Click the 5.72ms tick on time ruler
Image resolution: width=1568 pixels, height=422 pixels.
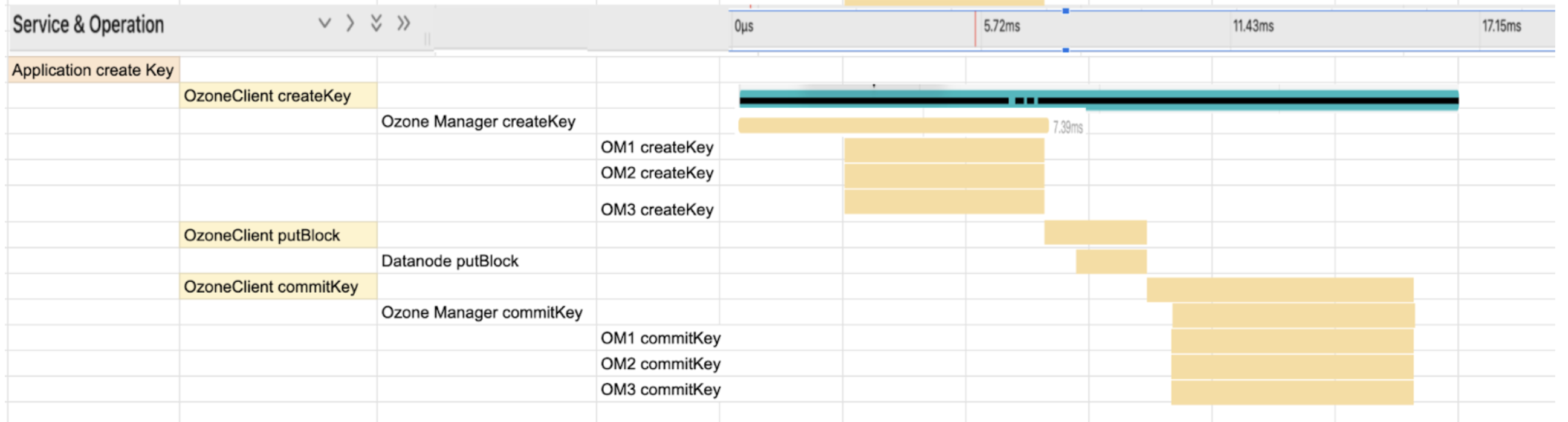pyautogui.click(x=1001, y=26)
